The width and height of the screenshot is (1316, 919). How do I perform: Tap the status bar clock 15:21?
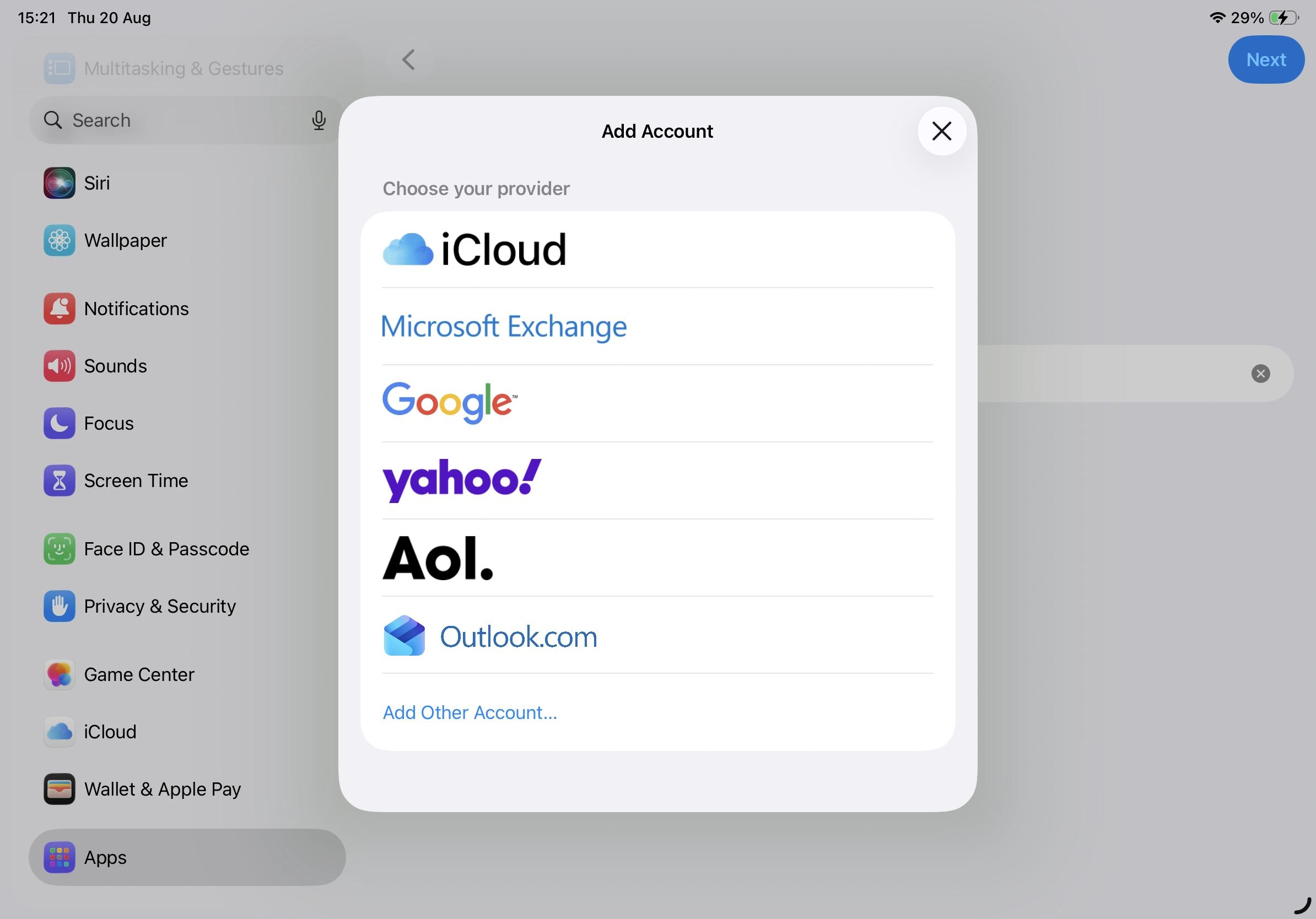37,18
